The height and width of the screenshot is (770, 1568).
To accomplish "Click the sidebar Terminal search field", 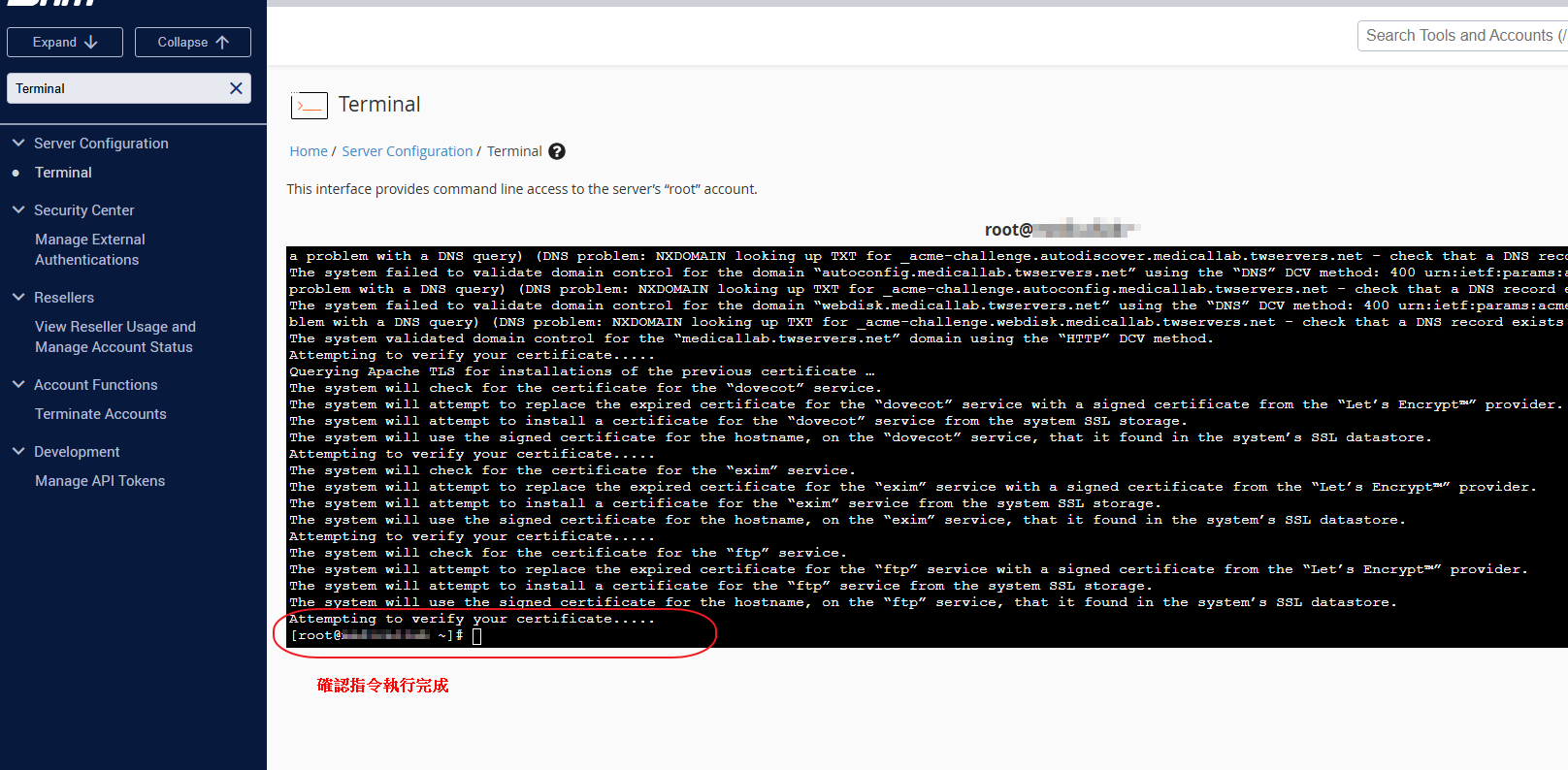I will click(116, 88).
